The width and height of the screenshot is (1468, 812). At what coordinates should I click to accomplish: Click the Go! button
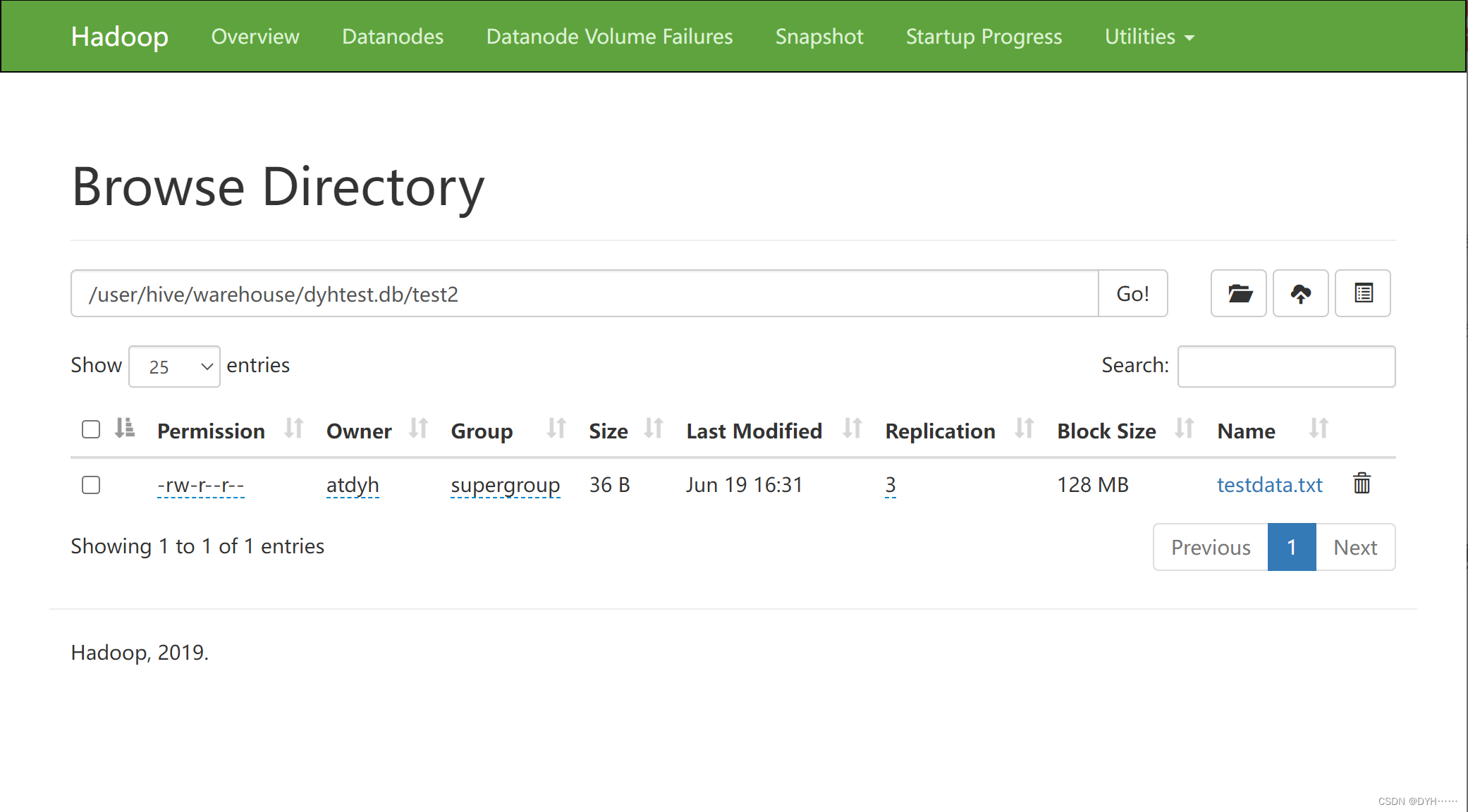pos(1133,293)
